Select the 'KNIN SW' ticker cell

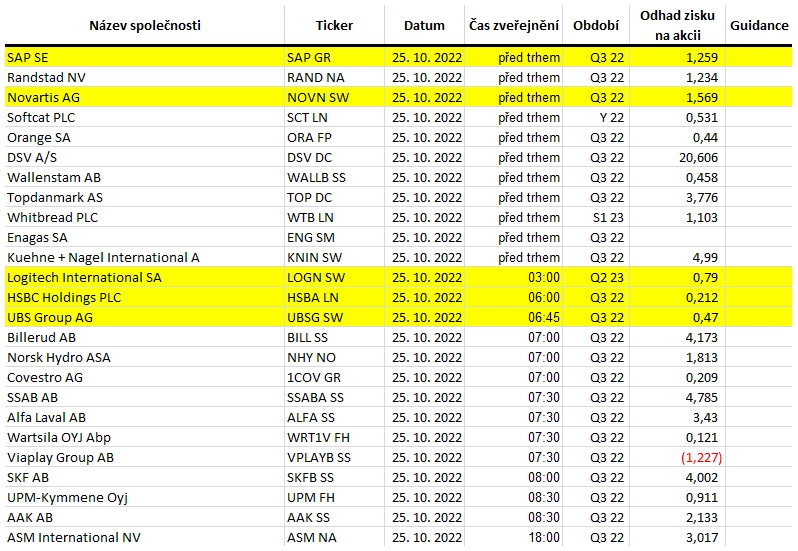(x=334, y=257)
